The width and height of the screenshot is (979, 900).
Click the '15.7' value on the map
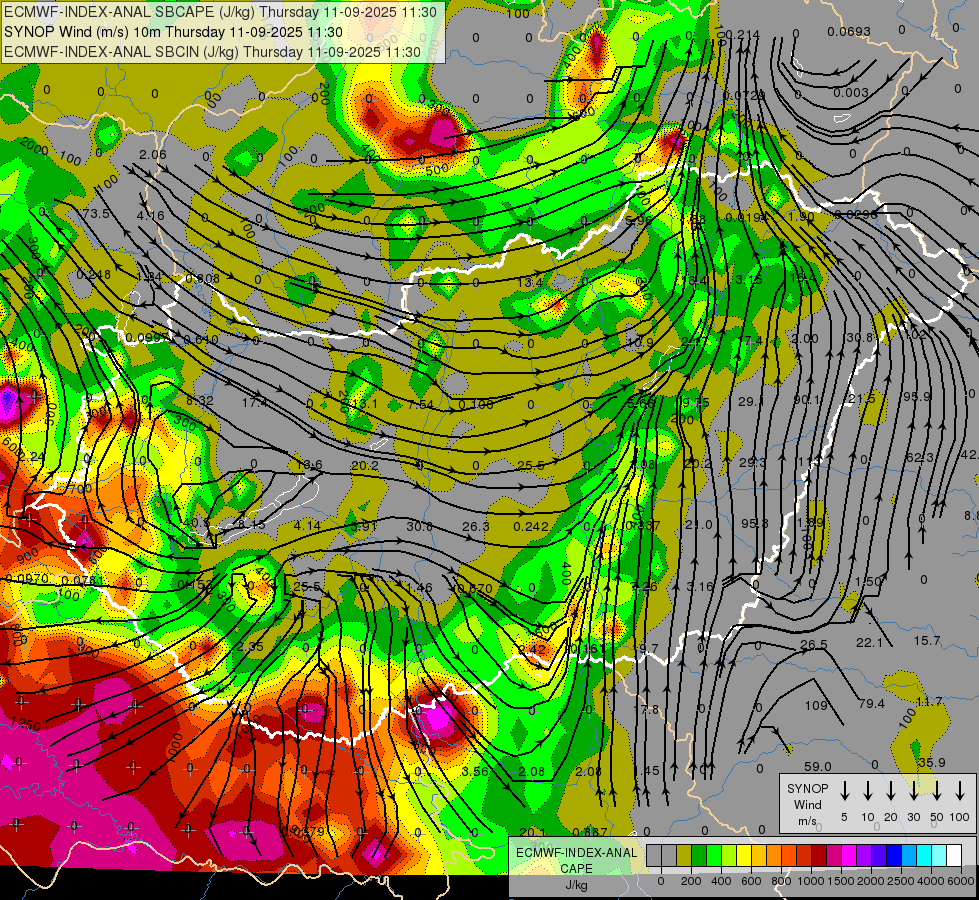click(927, 641)
